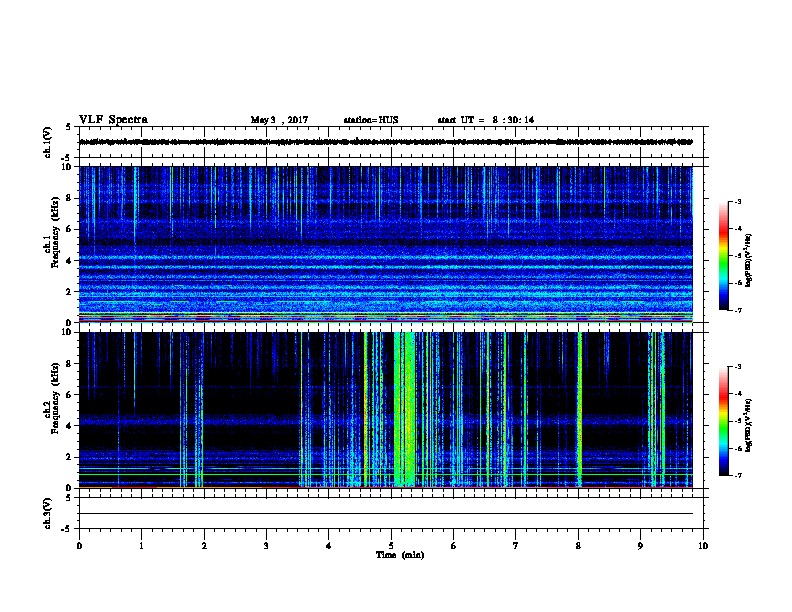Click the "ch.1(V)" vertical axis label

click(48, 142)
